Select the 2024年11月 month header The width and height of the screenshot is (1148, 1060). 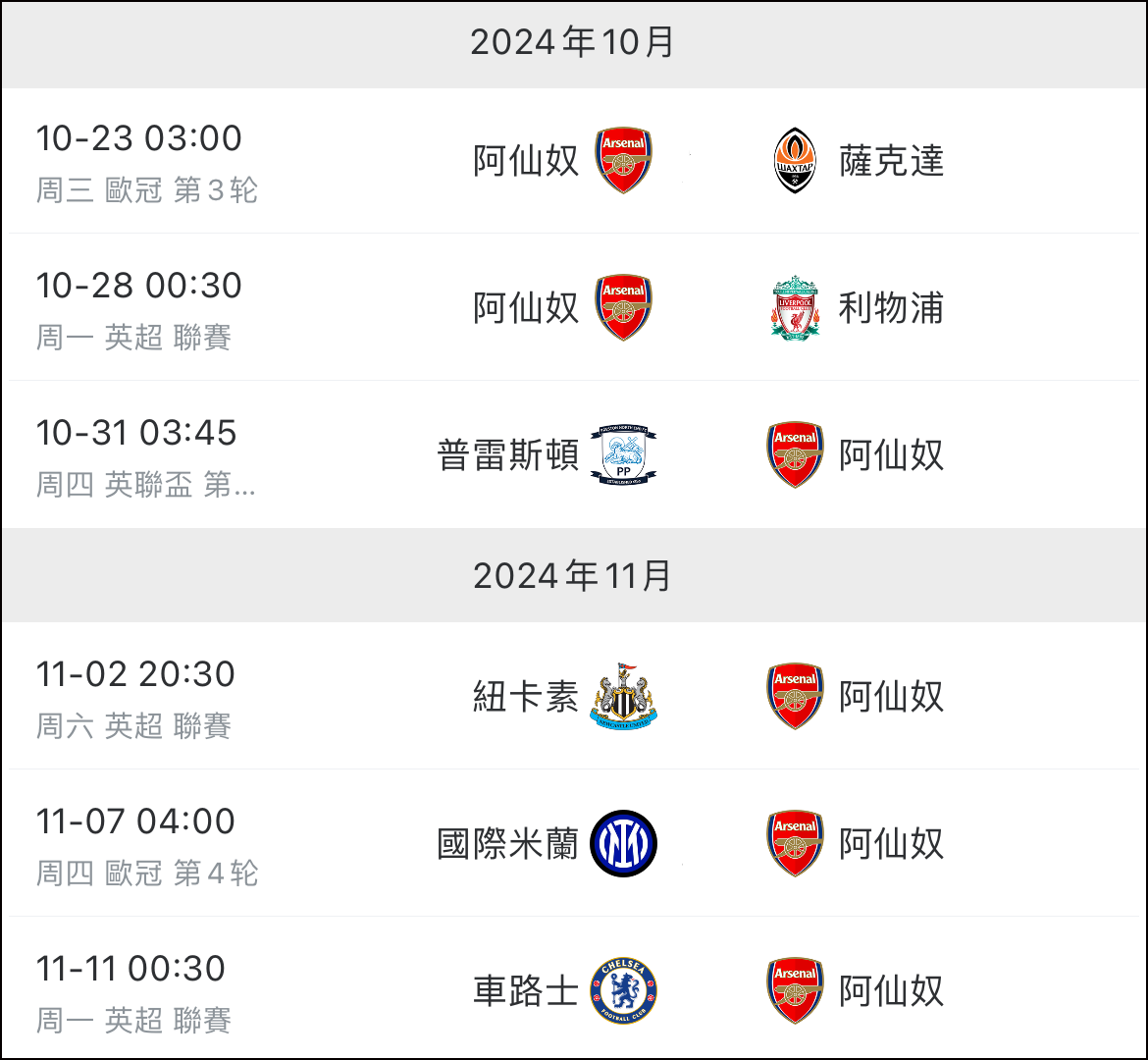pos(573,576)
